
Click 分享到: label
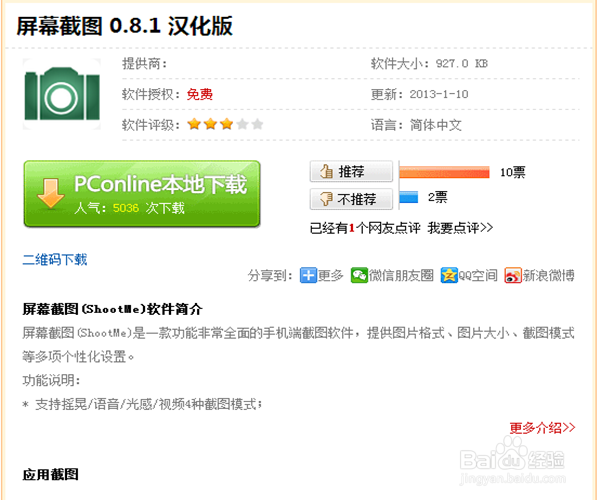[x=270, y=275]
